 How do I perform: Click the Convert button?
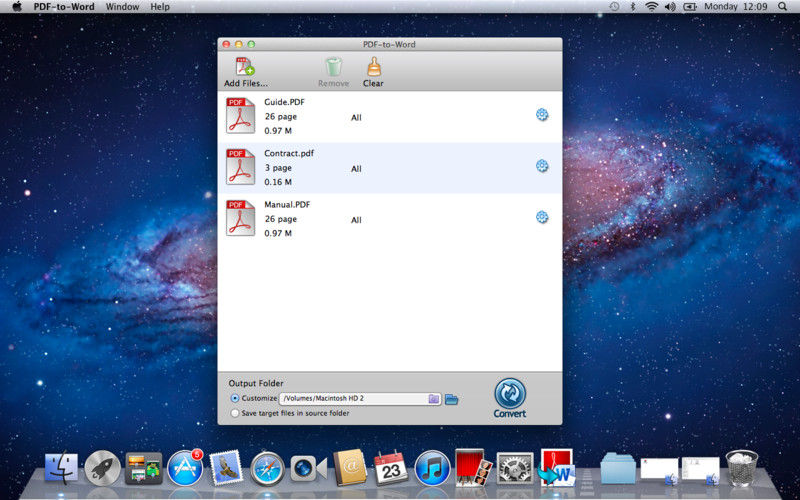click(x=510, y=398)
